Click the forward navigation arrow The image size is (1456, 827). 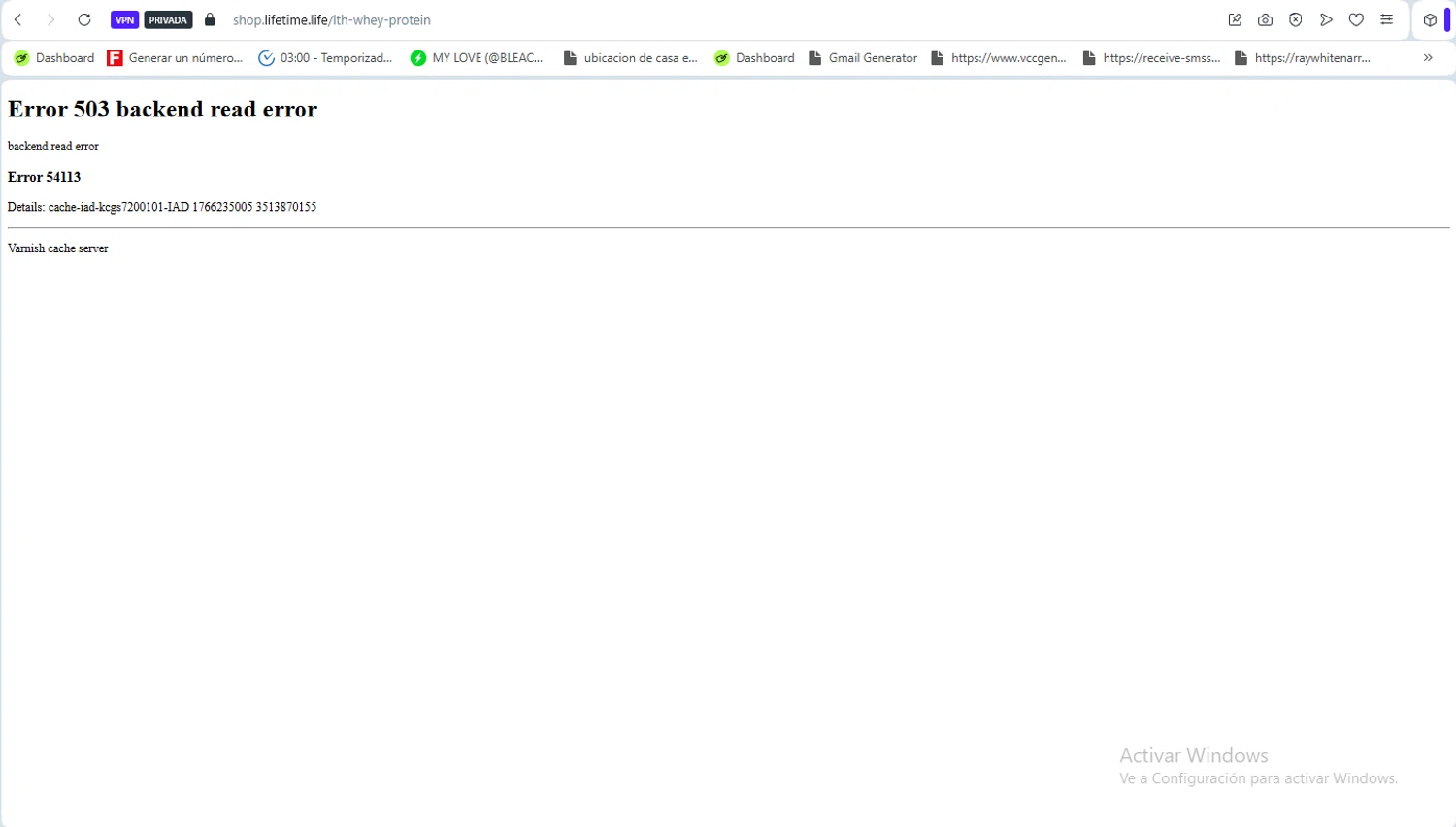coord(50,19)
